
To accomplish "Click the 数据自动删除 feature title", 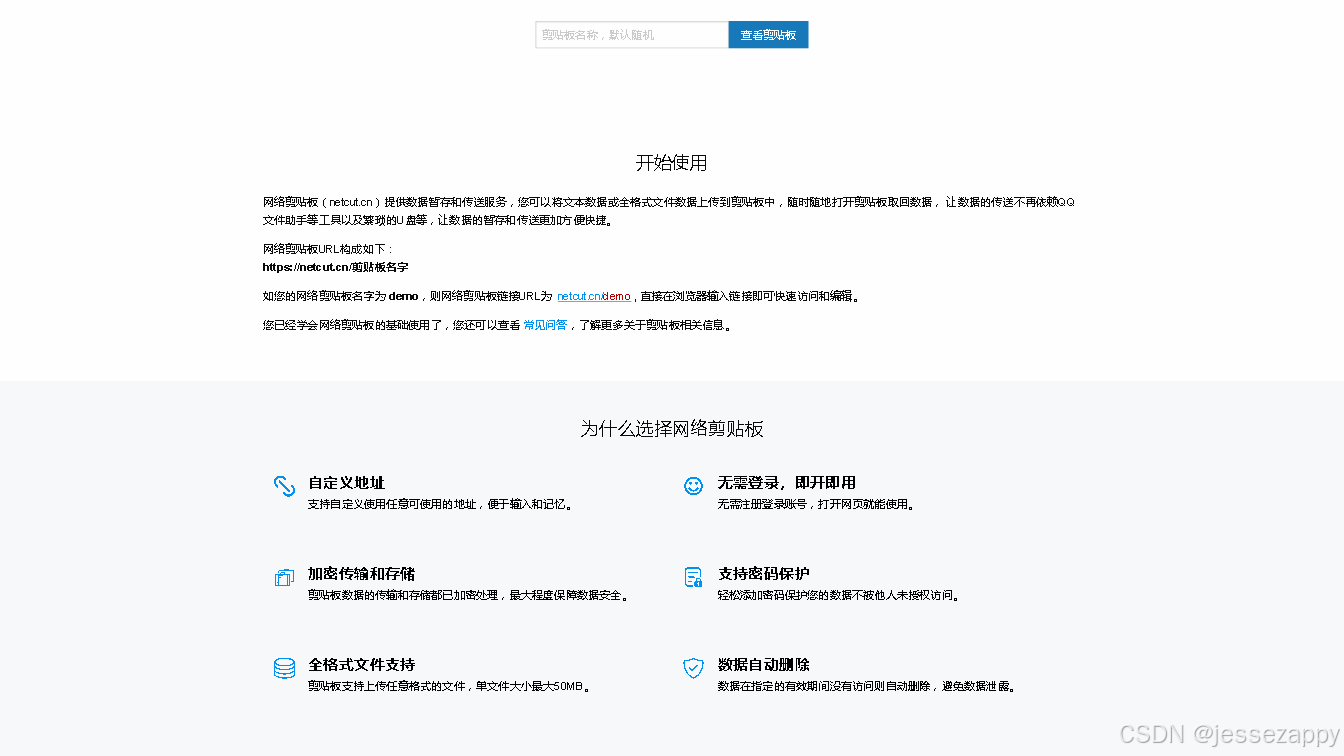I will click(x=763, y=665).
